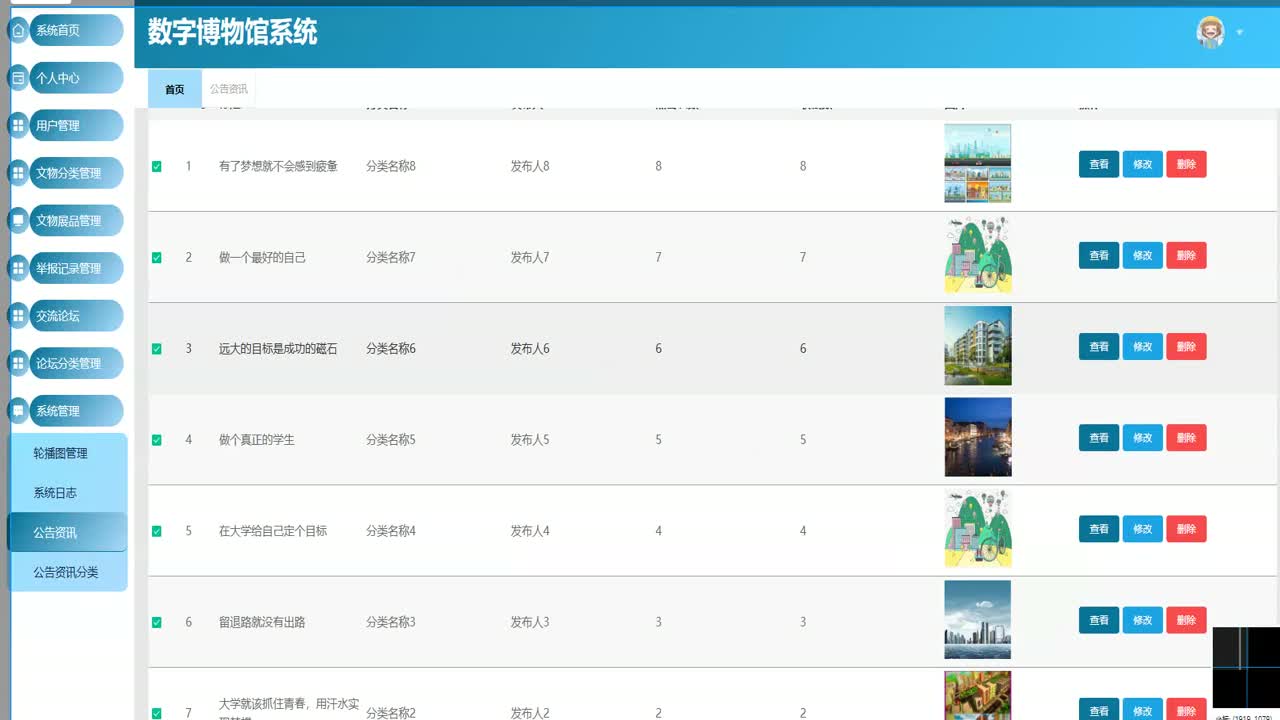Edit the 做一个最好的自己 entry

(1143, 255)
